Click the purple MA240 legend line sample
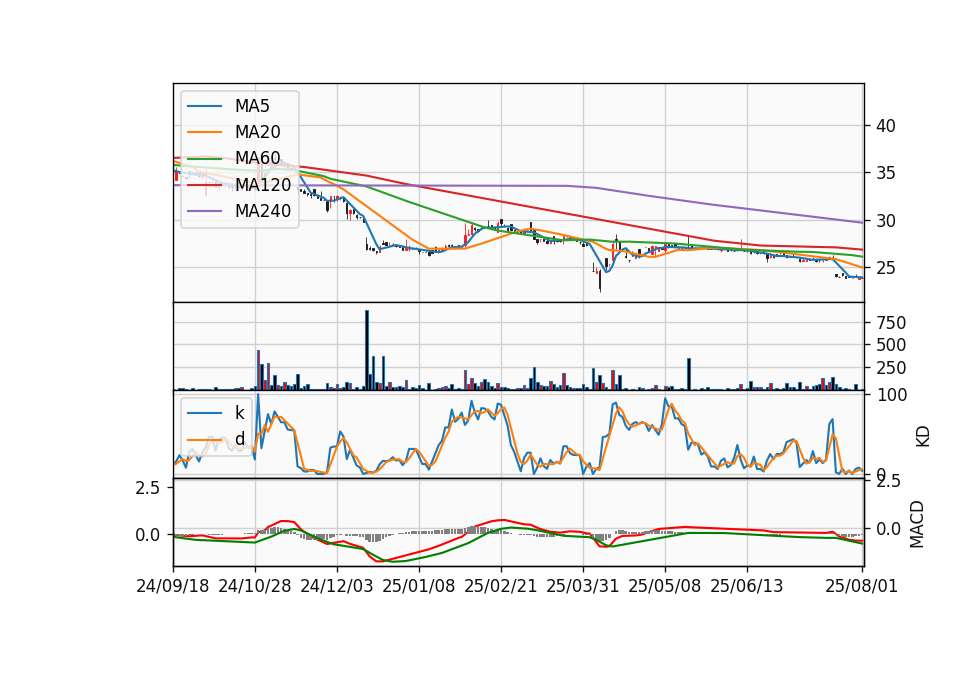The width and height of the screenshot is (960, 690). (204, 211)
